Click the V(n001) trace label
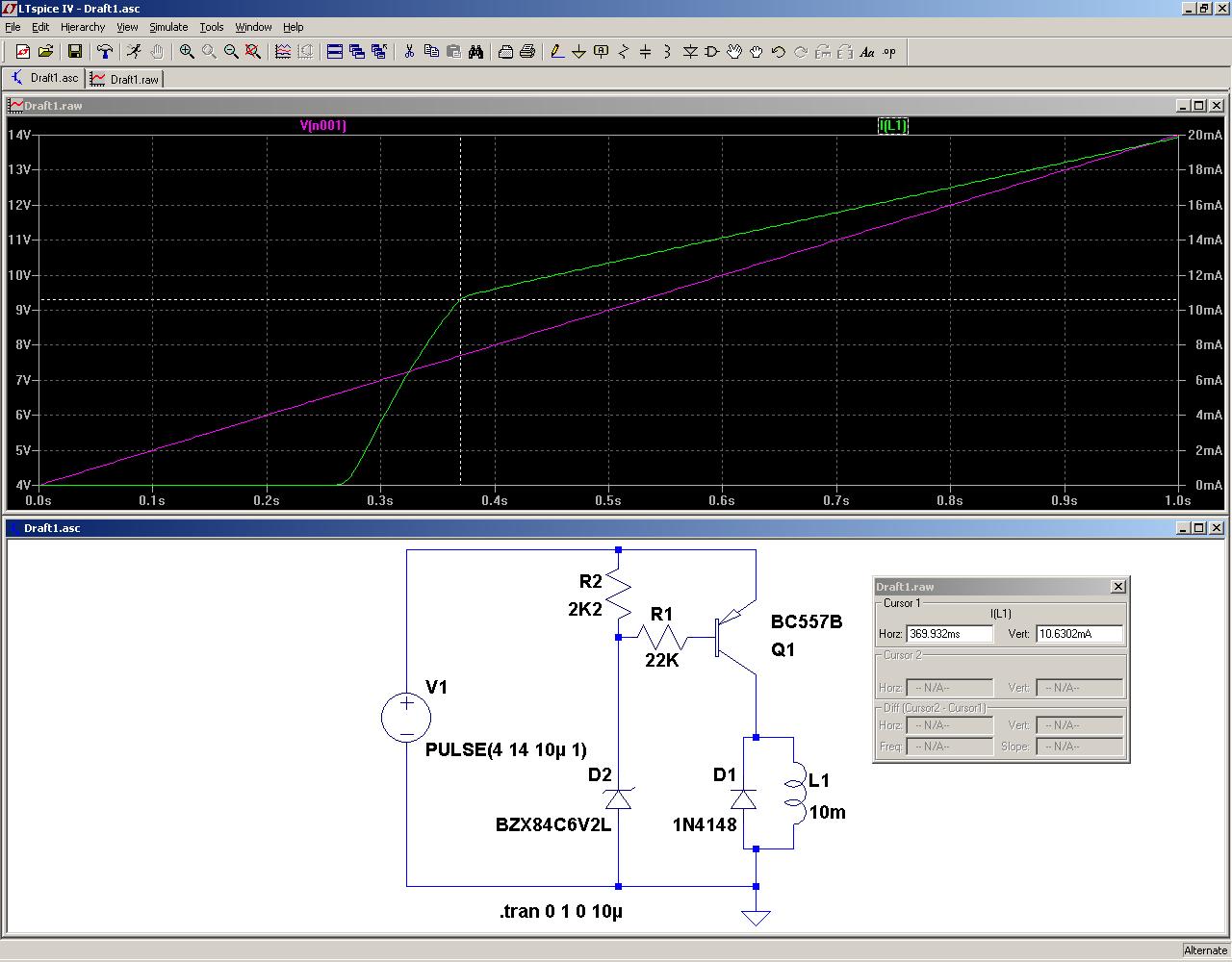Screen dimensions: 1232x962 322,125
